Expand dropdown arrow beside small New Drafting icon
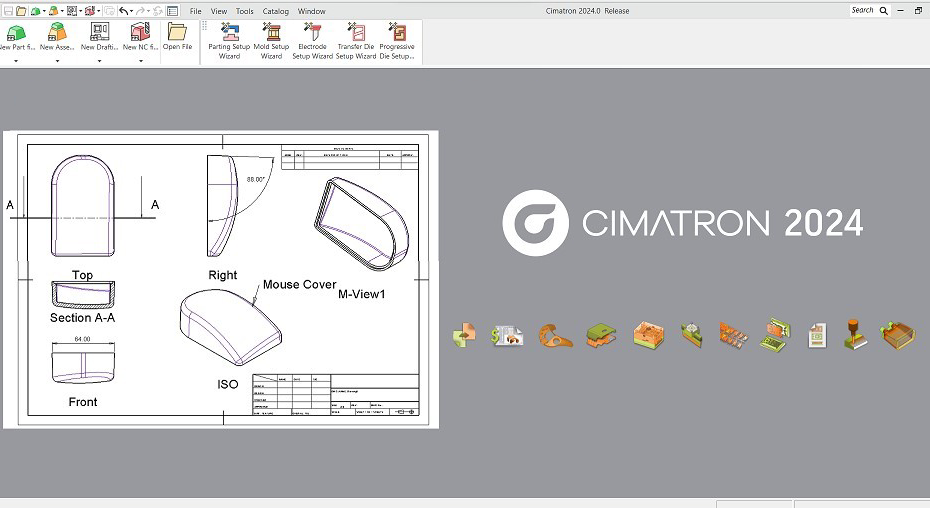 click(x=80, y=11)
